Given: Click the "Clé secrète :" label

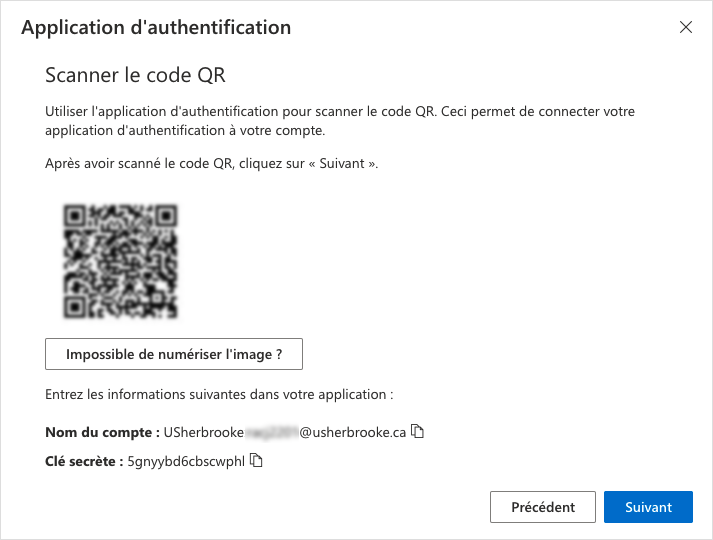Looking at the screenshot, I should 84,461.
